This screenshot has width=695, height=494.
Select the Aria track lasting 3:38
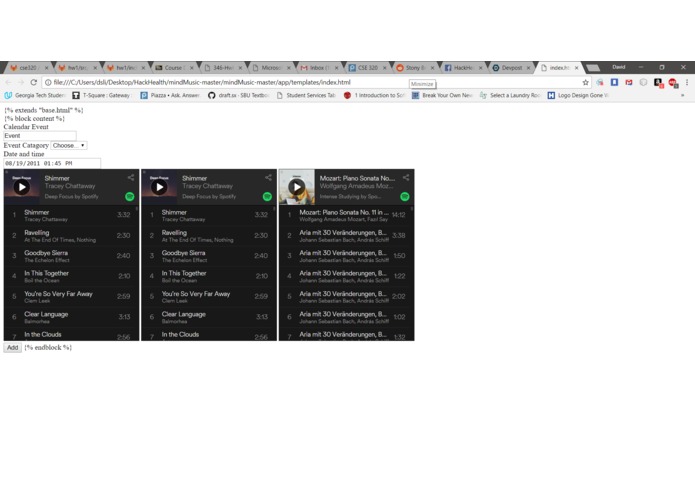point(347,236)
